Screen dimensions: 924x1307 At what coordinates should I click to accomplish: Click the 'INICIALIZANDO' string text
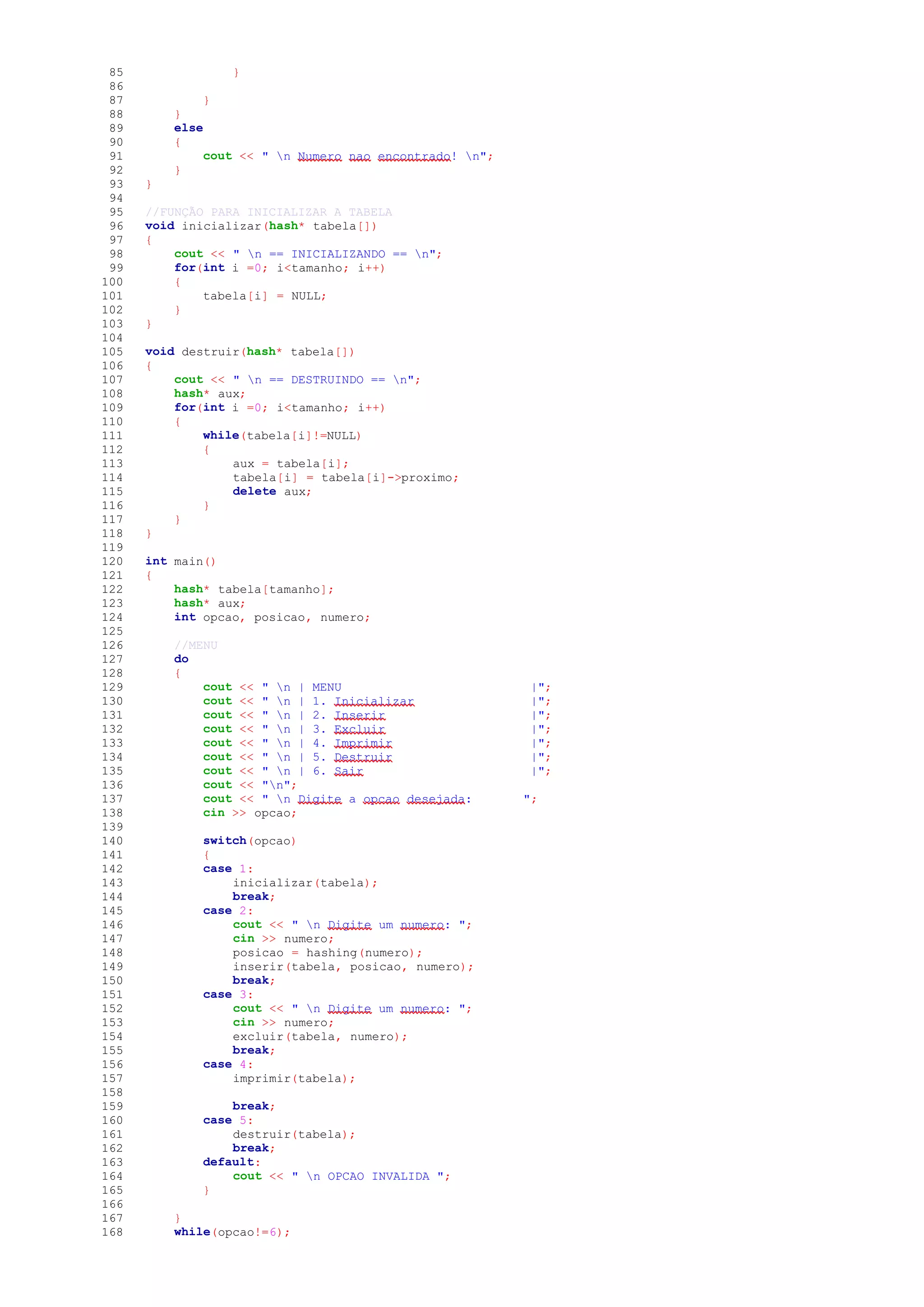pyautogui.click(x=338, y=254)
